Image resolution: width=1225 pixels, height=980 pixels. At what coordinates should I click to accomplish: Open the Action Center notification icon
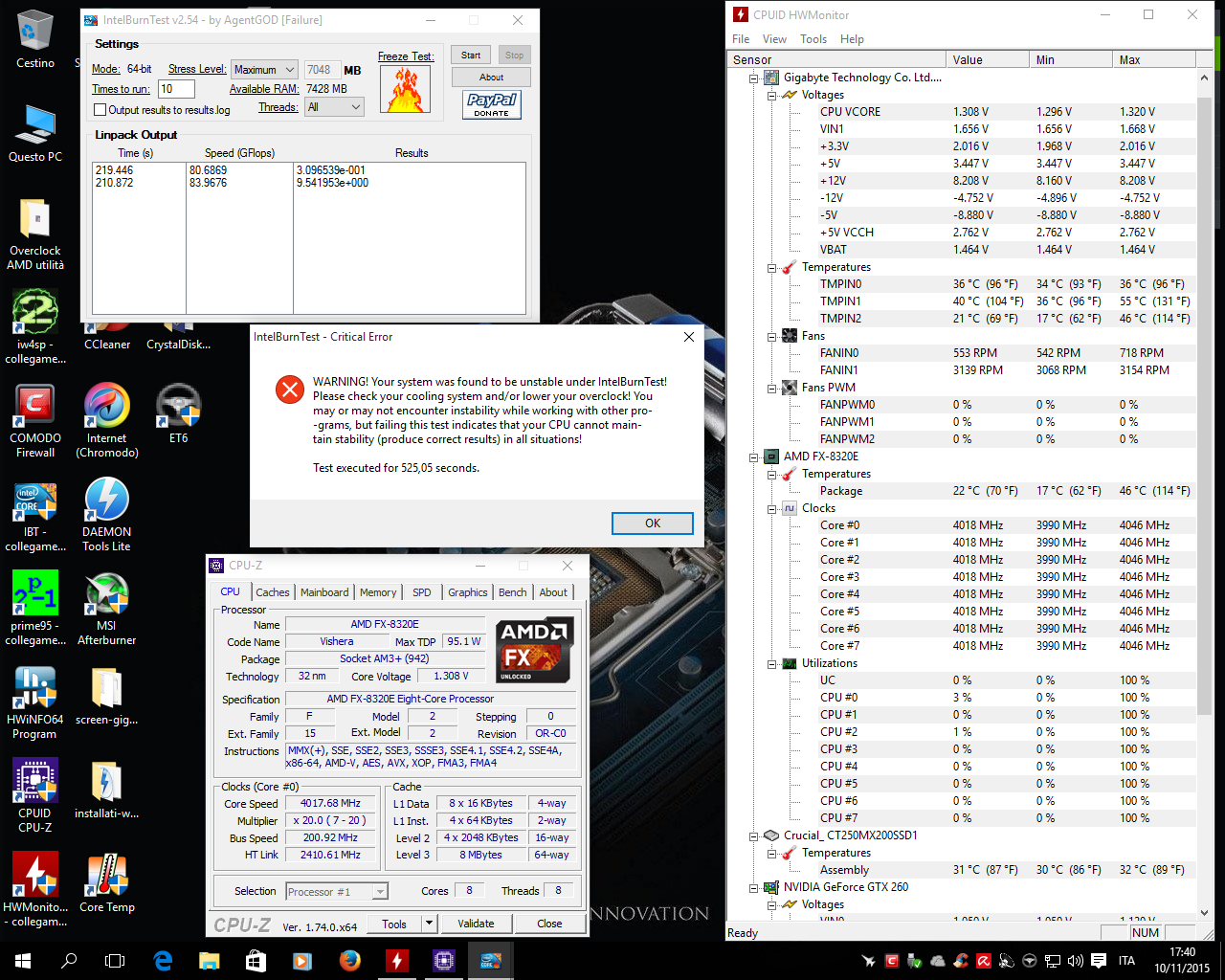tap(1099, 961)
